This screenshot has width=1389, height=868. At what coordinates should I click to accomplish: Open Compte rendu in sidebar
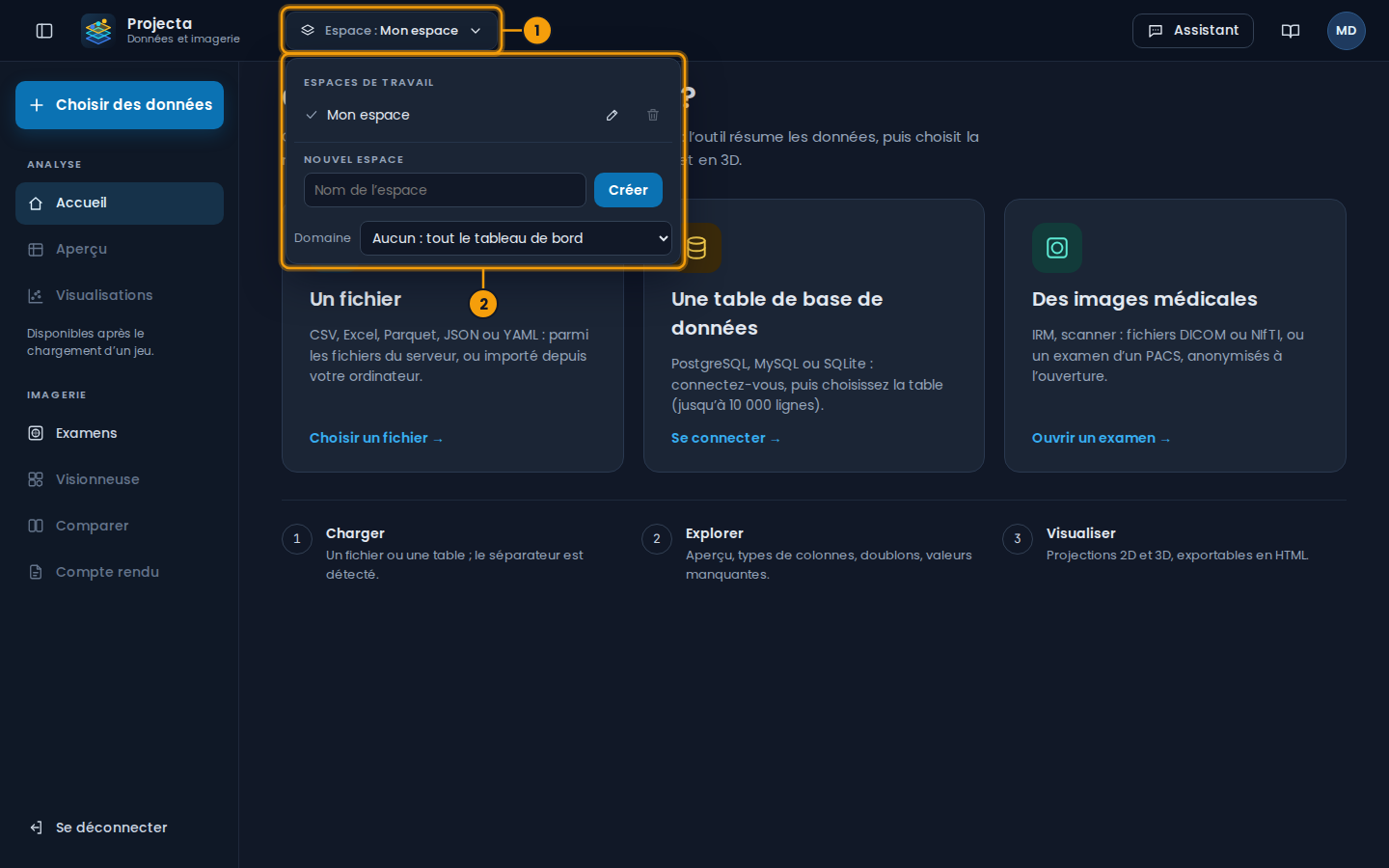120,573
